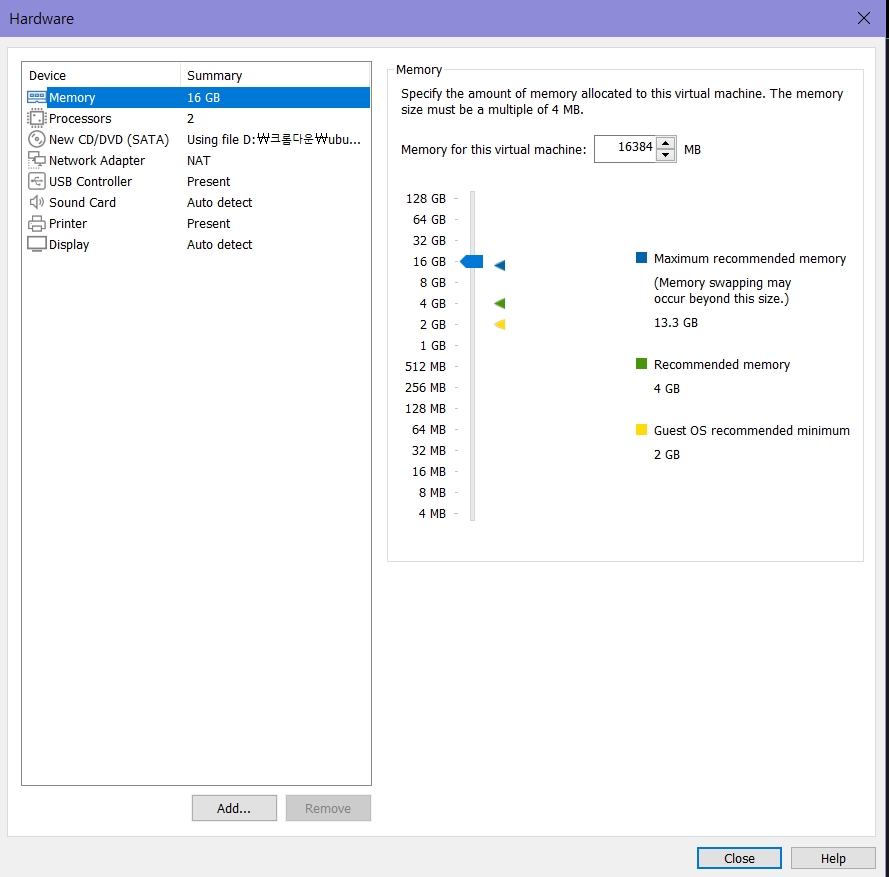Click the Sound Card speaker icon
889x877 pixels.
tap(37, 202)
